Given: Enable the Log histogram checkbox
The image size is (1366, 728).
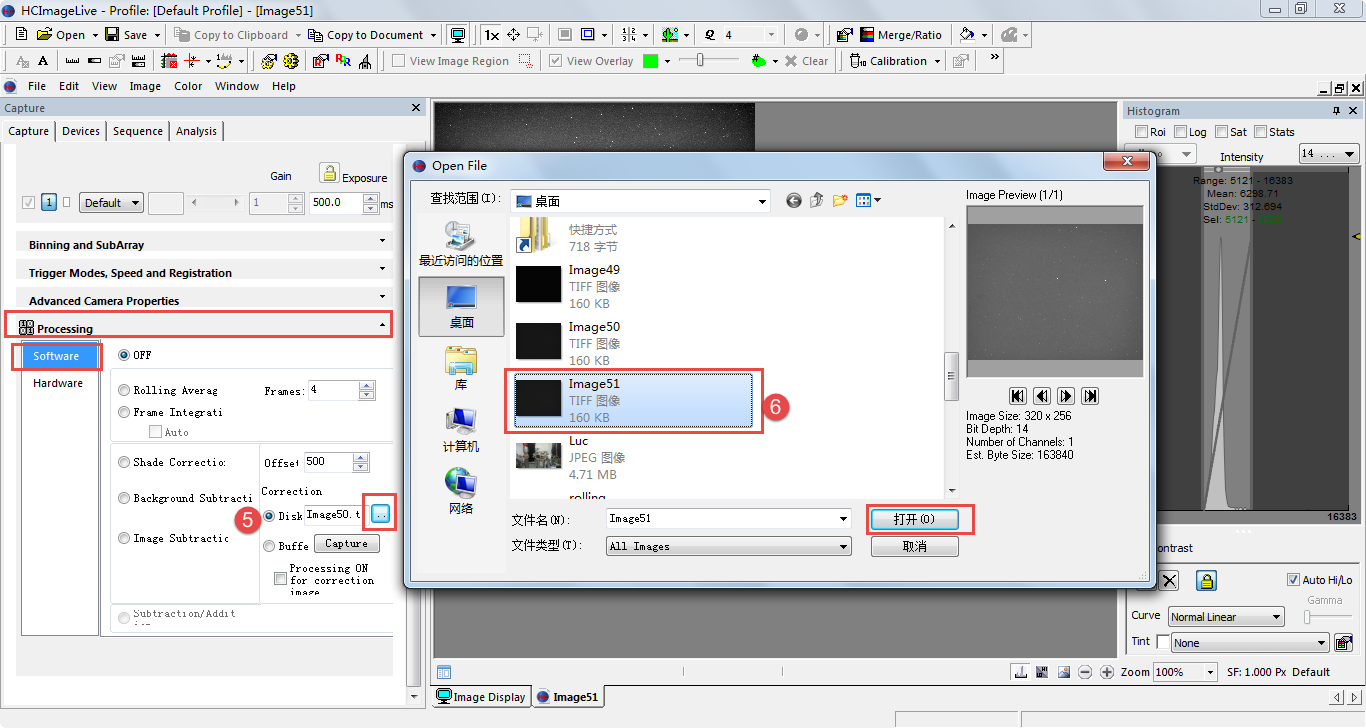Looking at the screenshot, I should click(1181, 132).
